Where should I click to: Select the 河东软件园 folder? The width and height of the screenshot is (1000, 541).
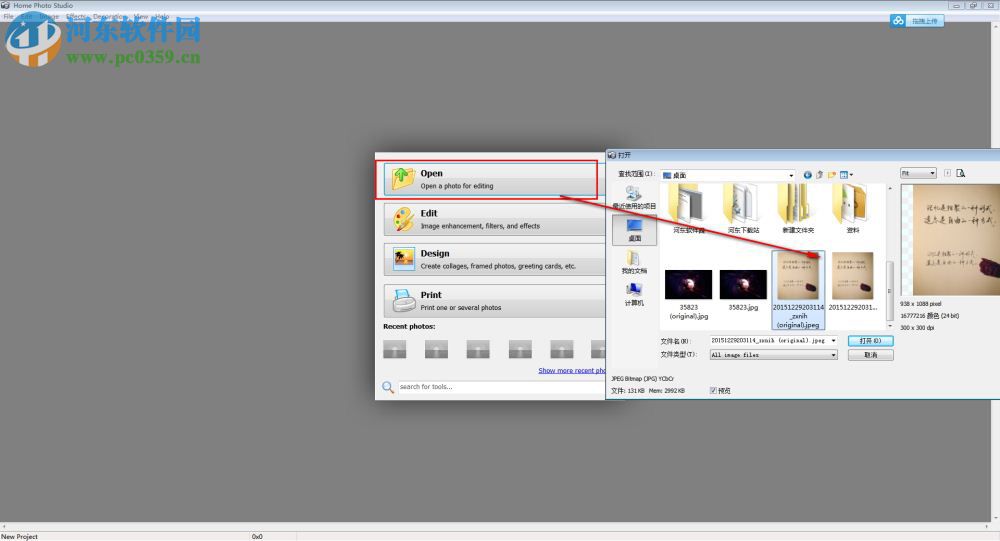(x=689, y=209)
